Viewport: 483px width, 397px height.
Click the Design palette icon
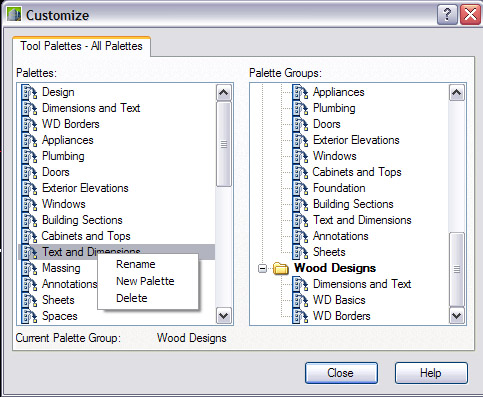29,92
